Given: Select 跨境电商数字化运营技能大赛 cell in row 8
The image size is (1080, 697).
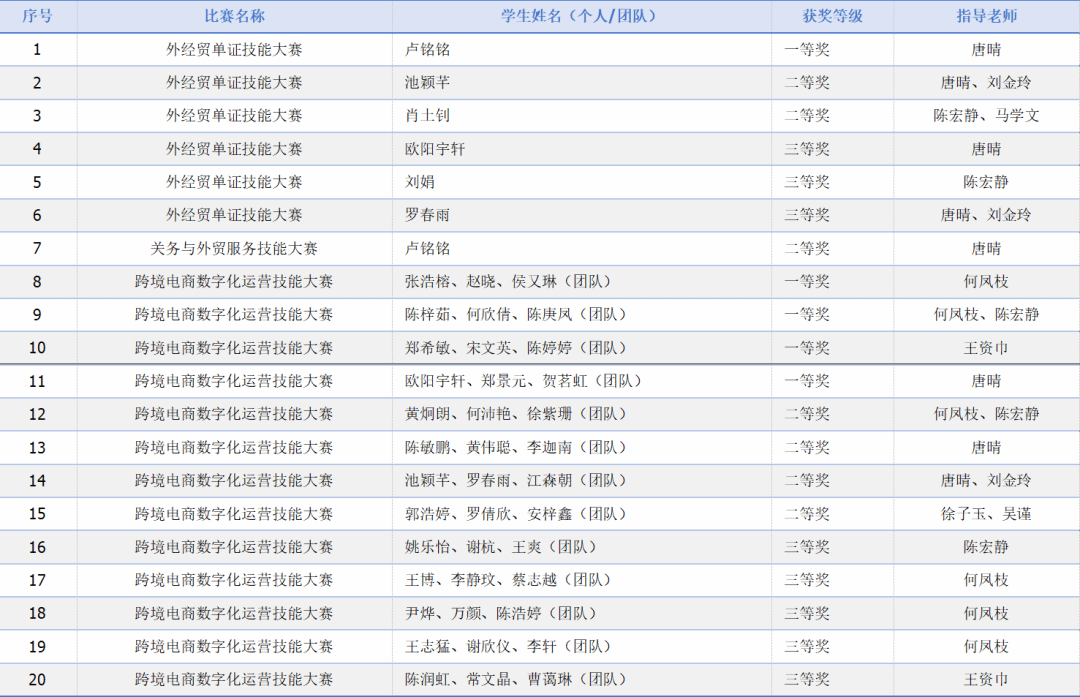Looking at the screenshot, I should coord(234,281).
